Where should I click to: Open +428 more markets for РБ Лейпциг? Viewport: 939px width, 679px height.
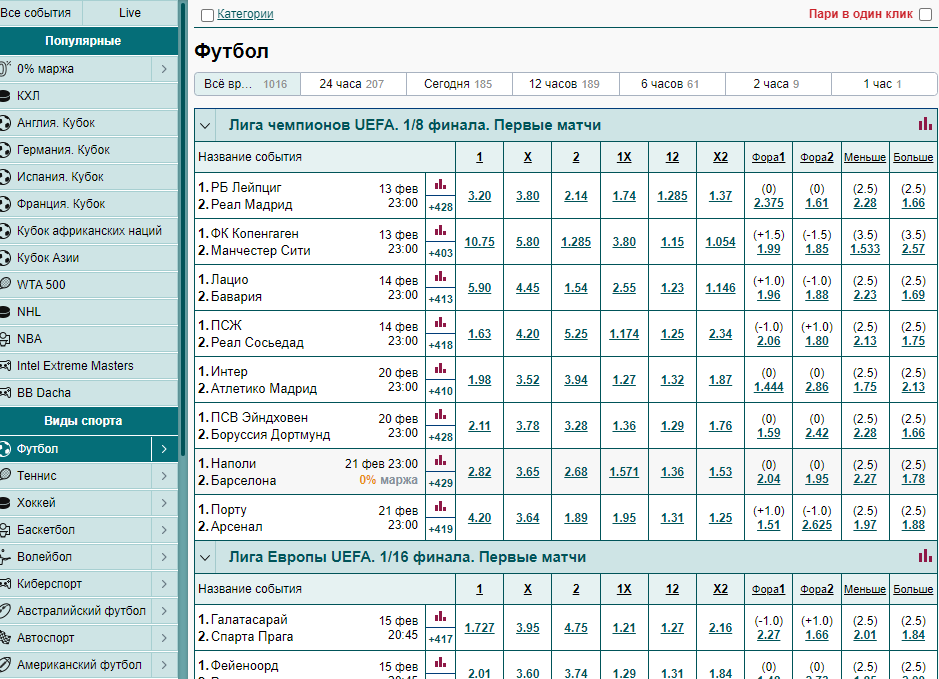pos(441,207)
